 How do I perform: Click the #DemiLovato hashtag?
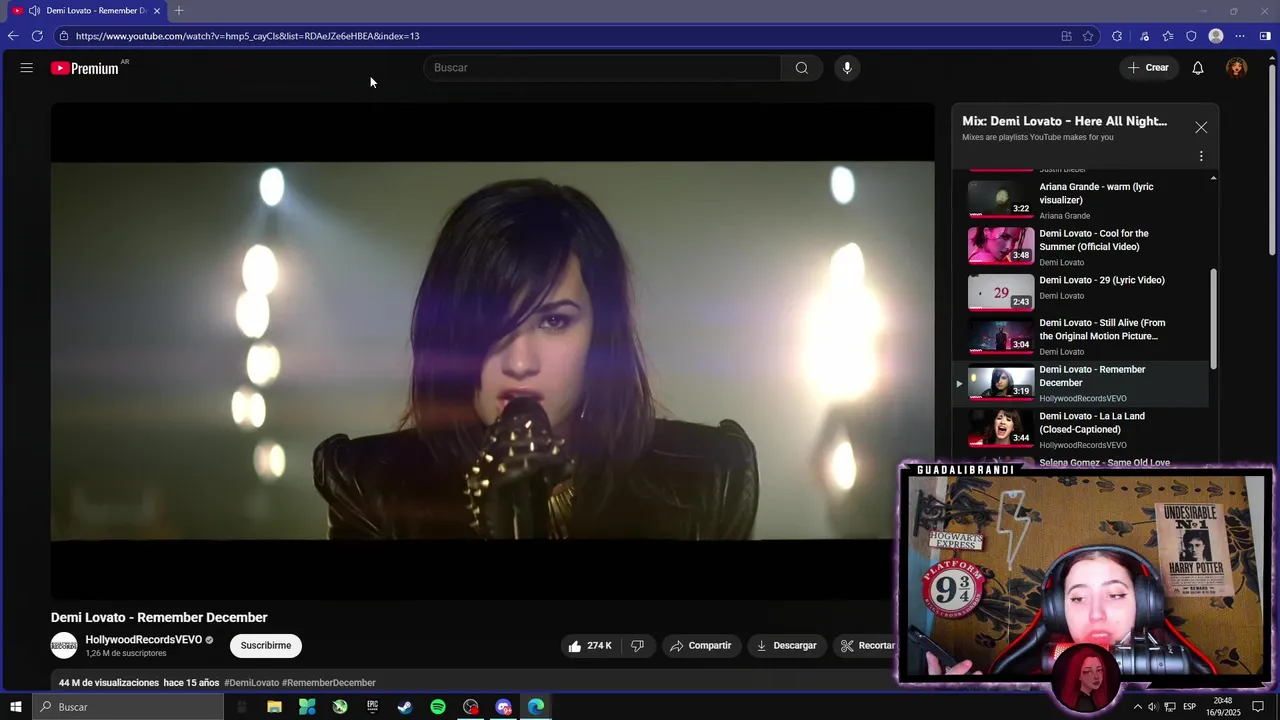click(252, 683)
